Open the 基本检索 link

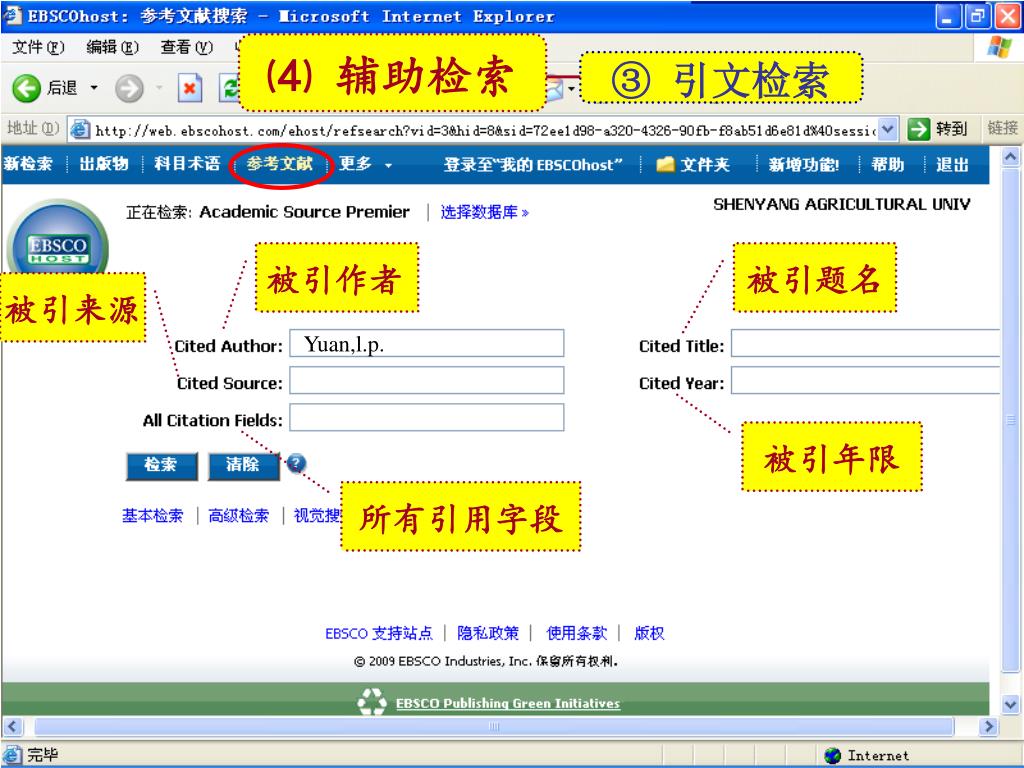[153, 516]
